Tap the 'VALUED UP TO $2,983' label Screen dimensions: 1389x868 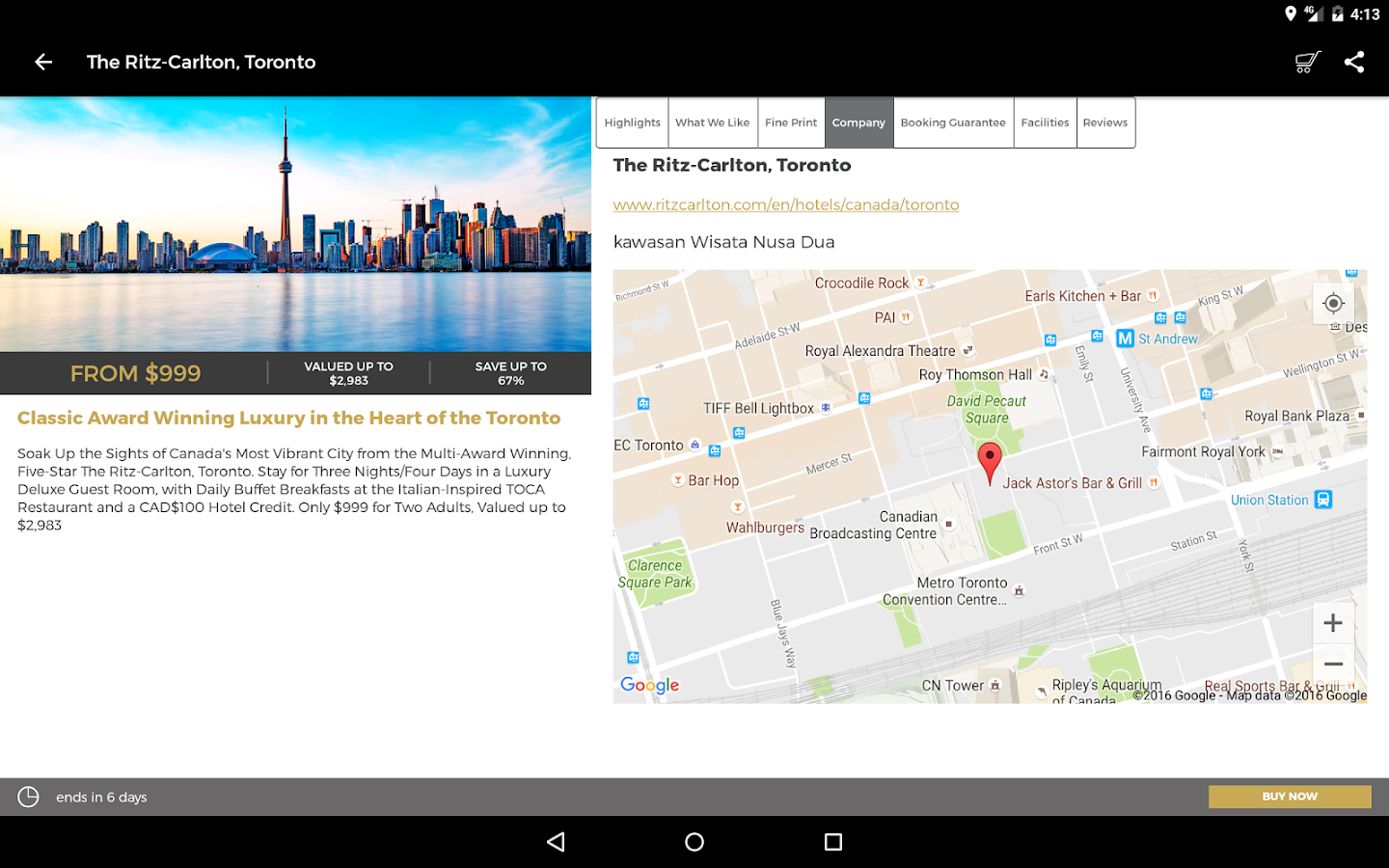pos(349,373)
